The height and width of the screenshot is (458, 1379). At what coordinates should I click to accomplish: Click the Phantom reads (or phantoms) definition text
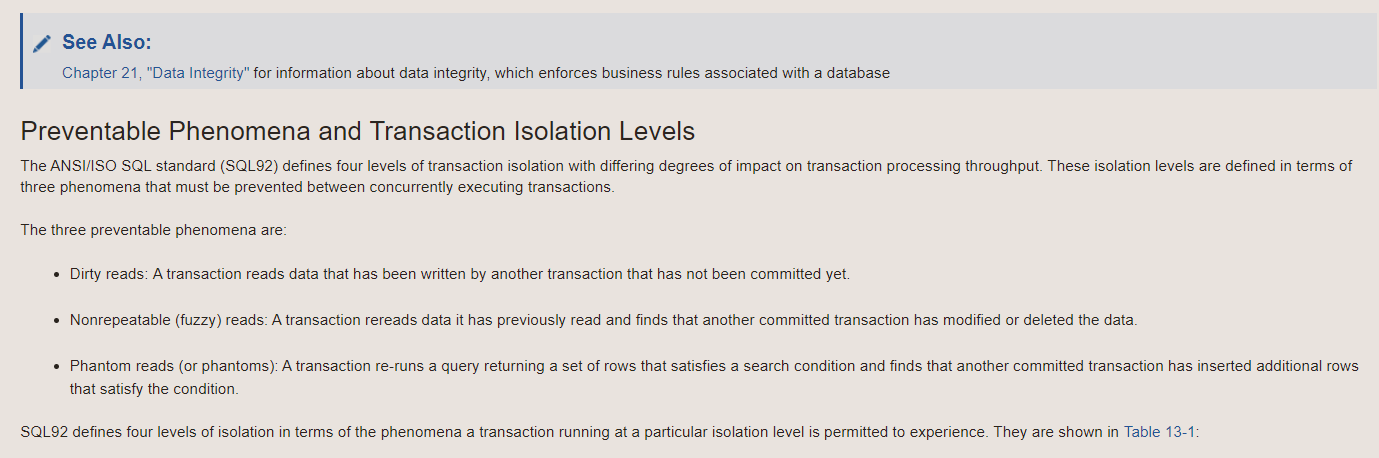pos(714,378)
